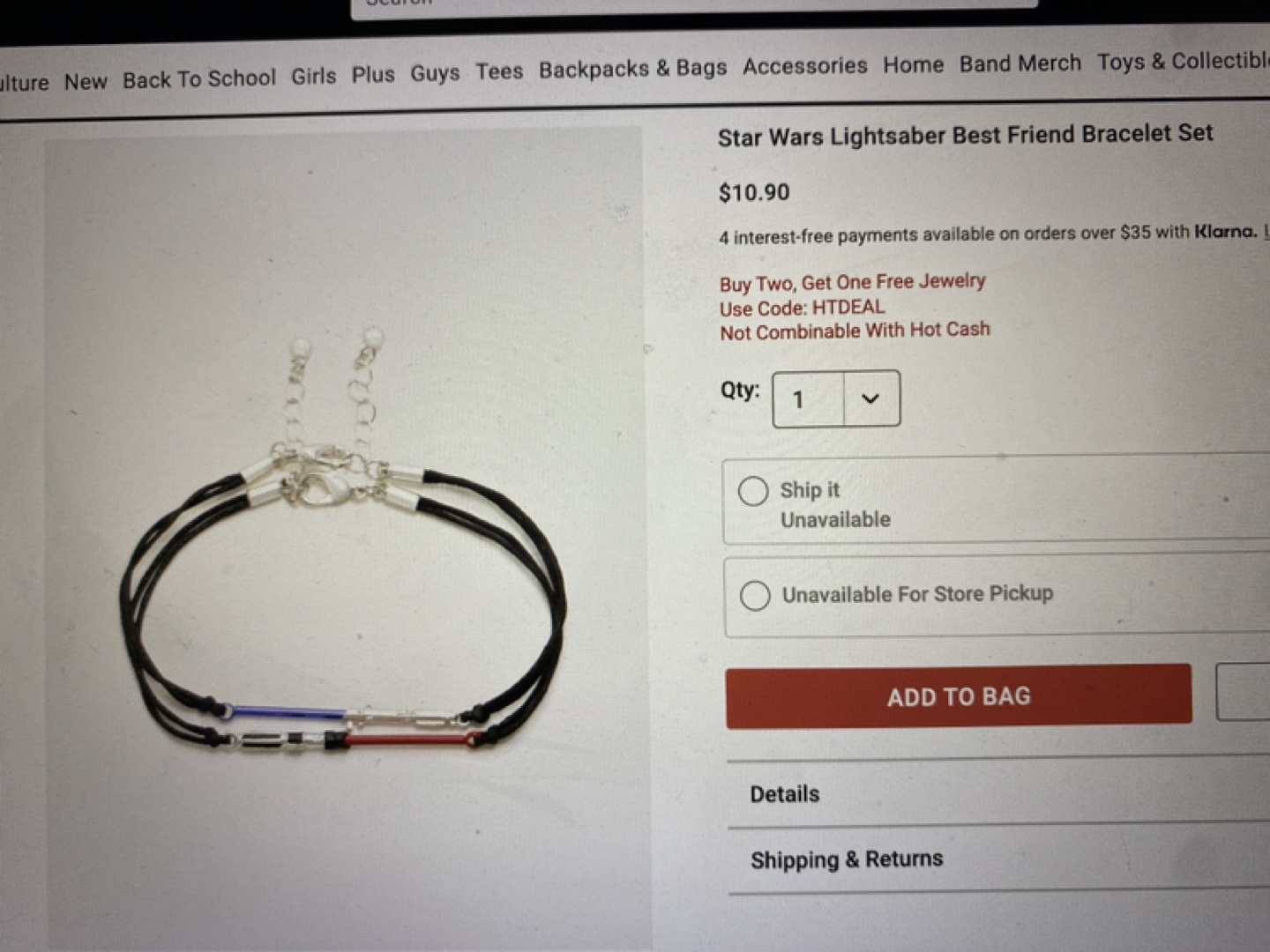Click the New menu item

point(86,82)
